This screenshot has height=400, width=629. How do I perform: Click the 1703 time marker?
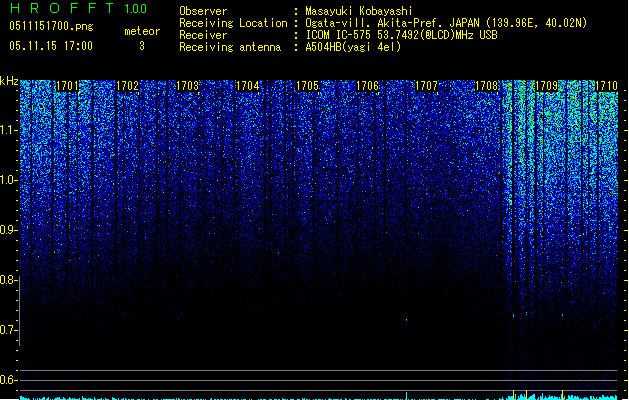coord(187,86)
